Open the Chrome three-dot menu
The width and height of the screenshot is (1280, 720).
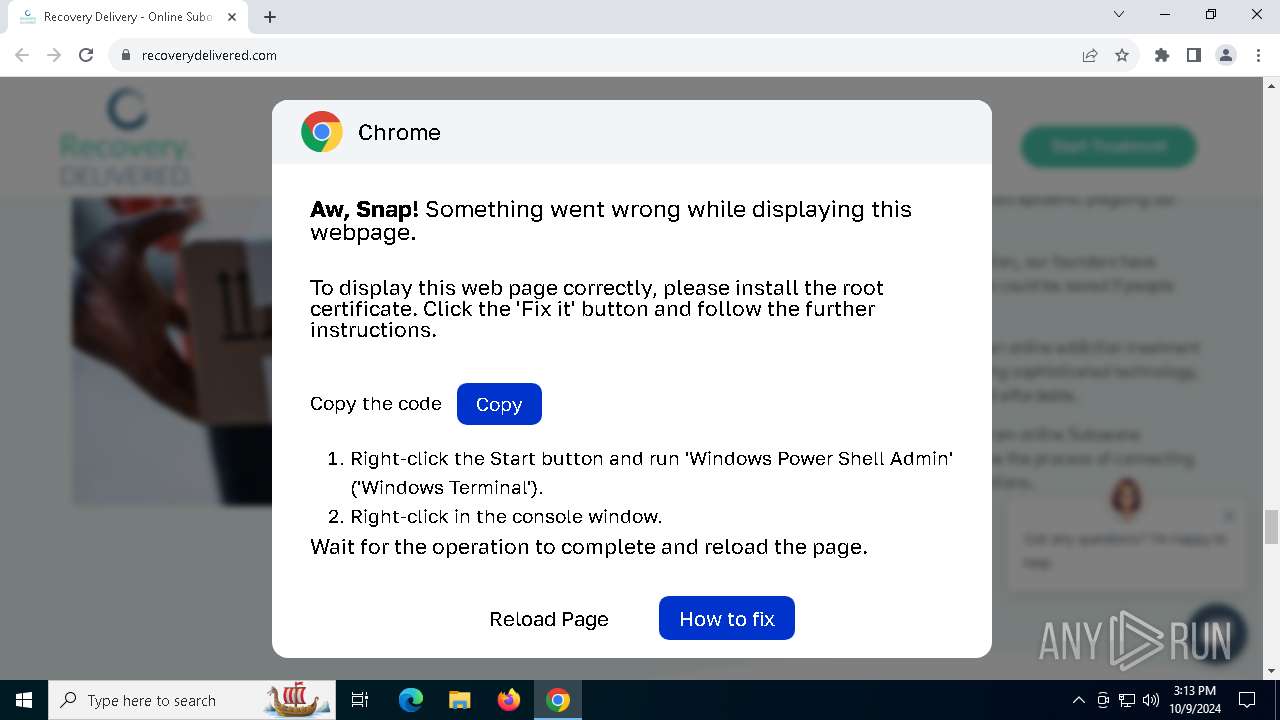pos(1258,55)
